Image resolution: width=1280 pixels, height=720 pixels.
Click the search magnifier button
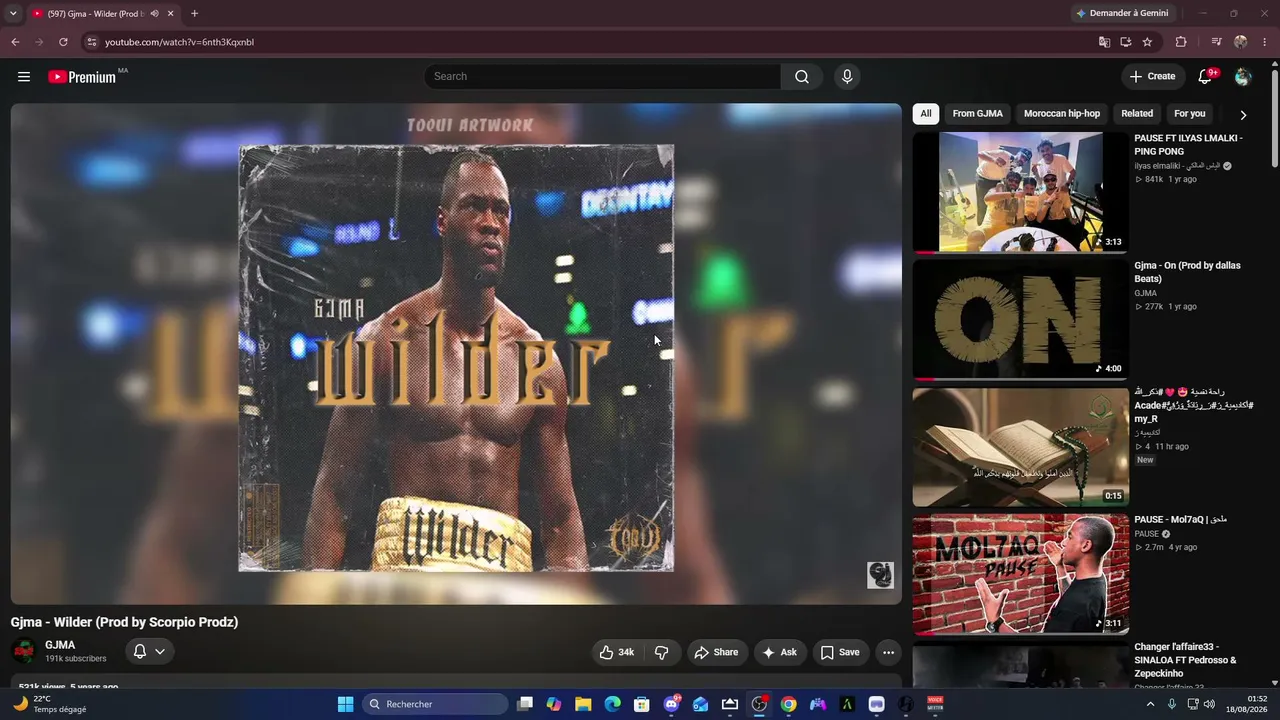point(802,77)
